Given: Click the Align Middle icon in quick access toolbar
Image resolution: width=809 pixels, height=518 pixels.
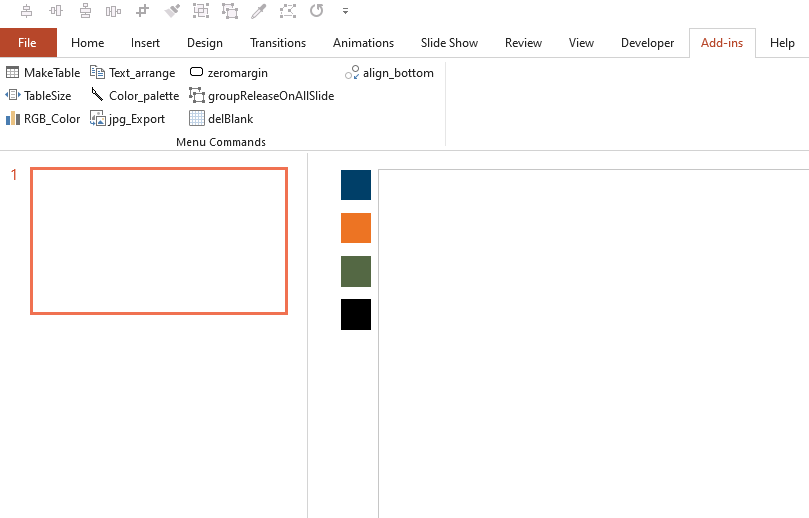Looking at the screenshot, I should 56,11.
